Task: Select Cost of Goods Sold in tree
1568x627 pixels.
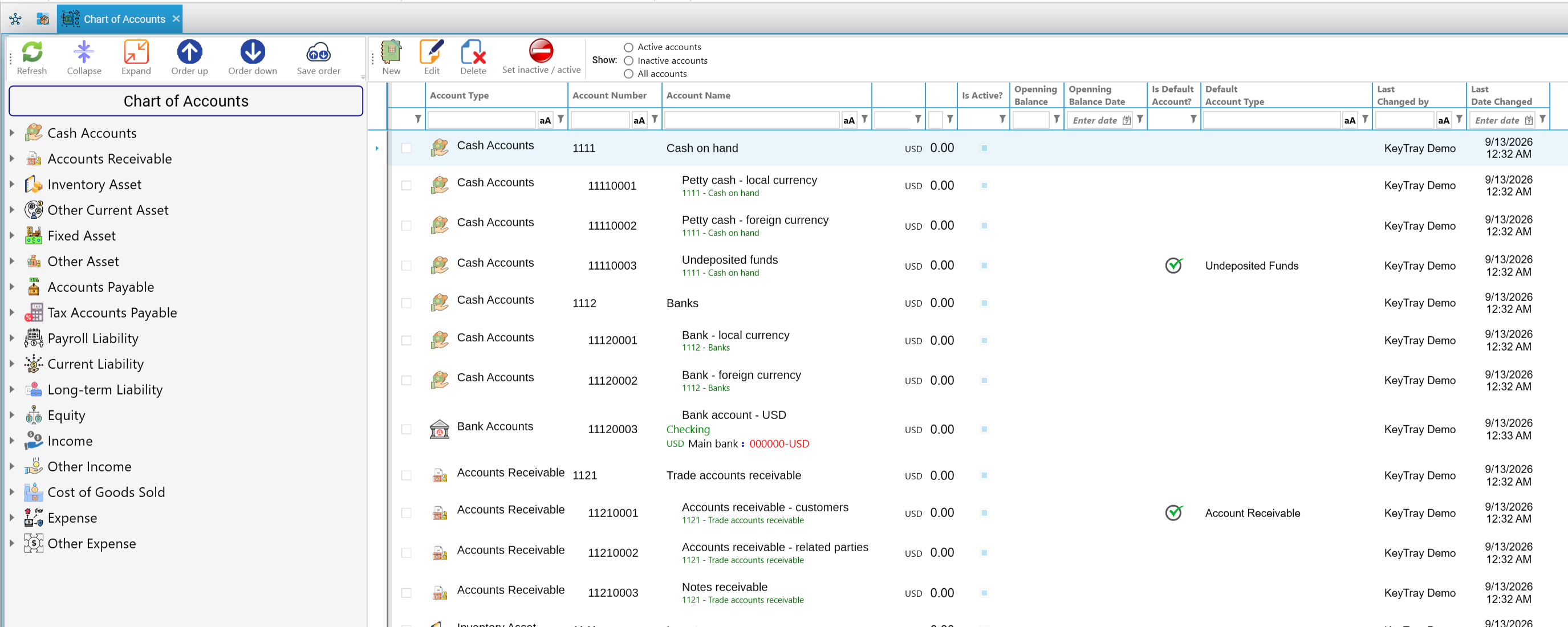Action: [106, 492]
